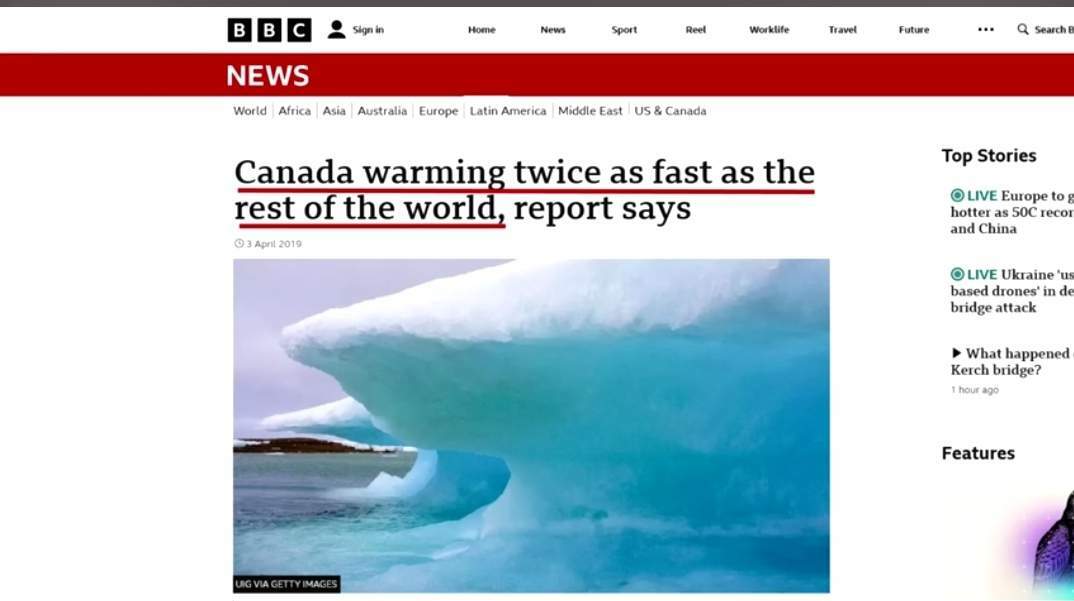Viewport: 1074px width, 601px height.
Task: Click the iceberg article image
Action: (x=532, y=426)
